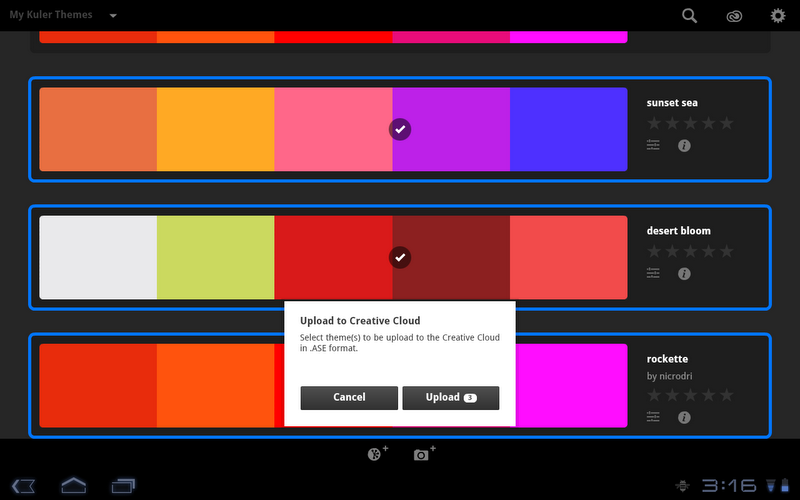Open info icon for sunset sea

tap(684, 146)
